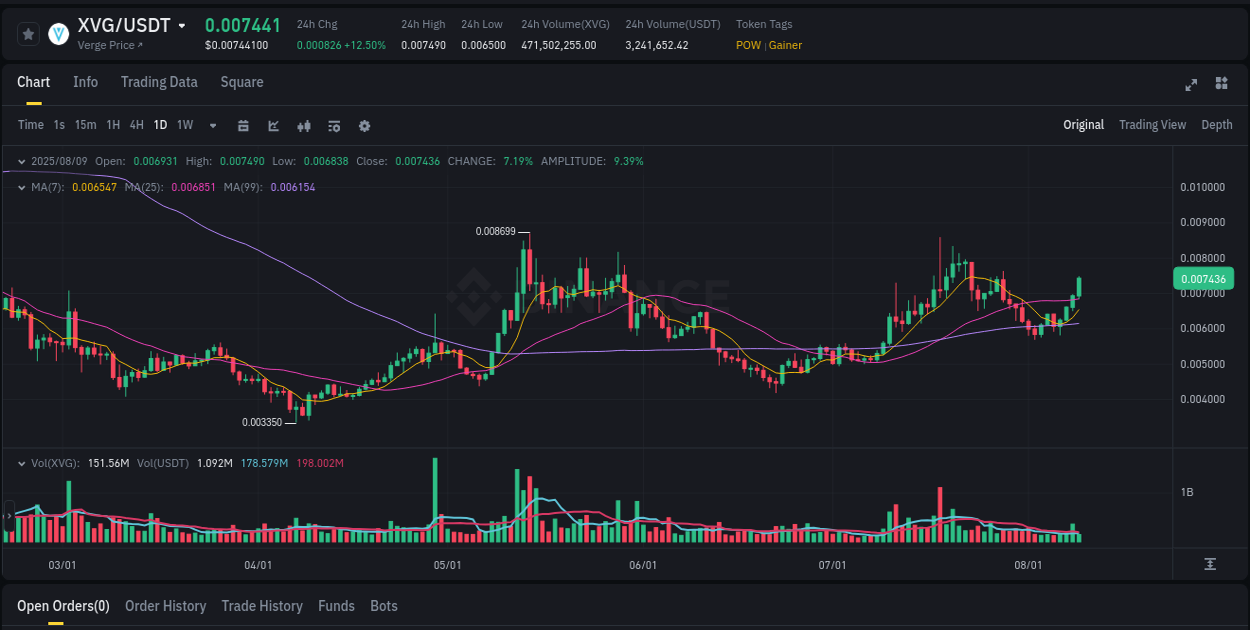Open the Square tab

[241, 82]
